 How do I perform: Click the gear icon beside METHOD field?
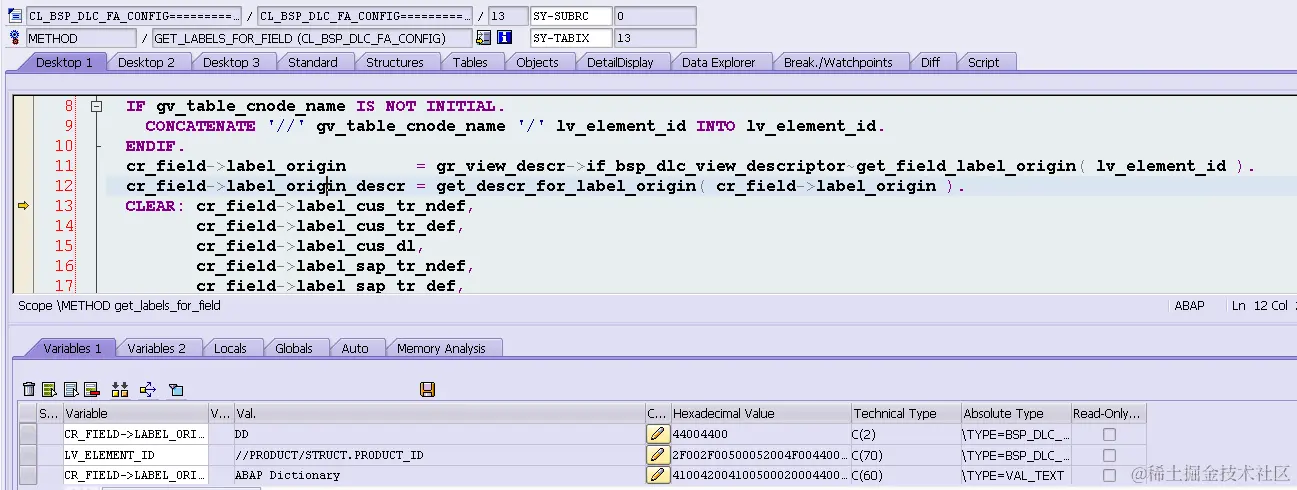pyautogui.click(x=15, y=38)
